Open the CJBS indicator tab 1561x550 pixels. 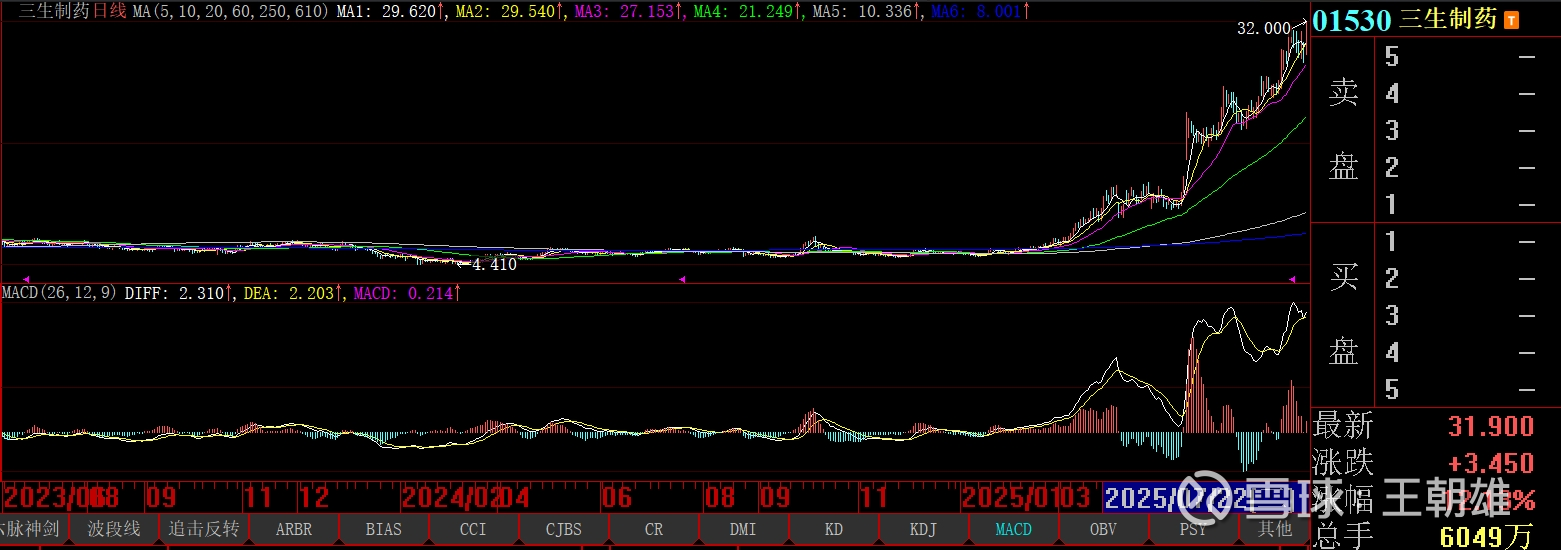coord(563,529)
